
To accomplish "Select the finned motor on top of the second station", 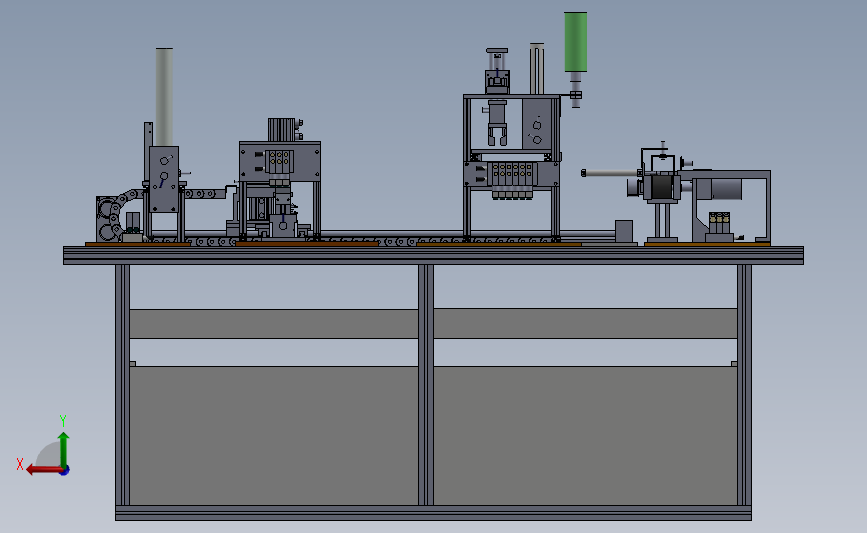I will click(x=282, y=130).
